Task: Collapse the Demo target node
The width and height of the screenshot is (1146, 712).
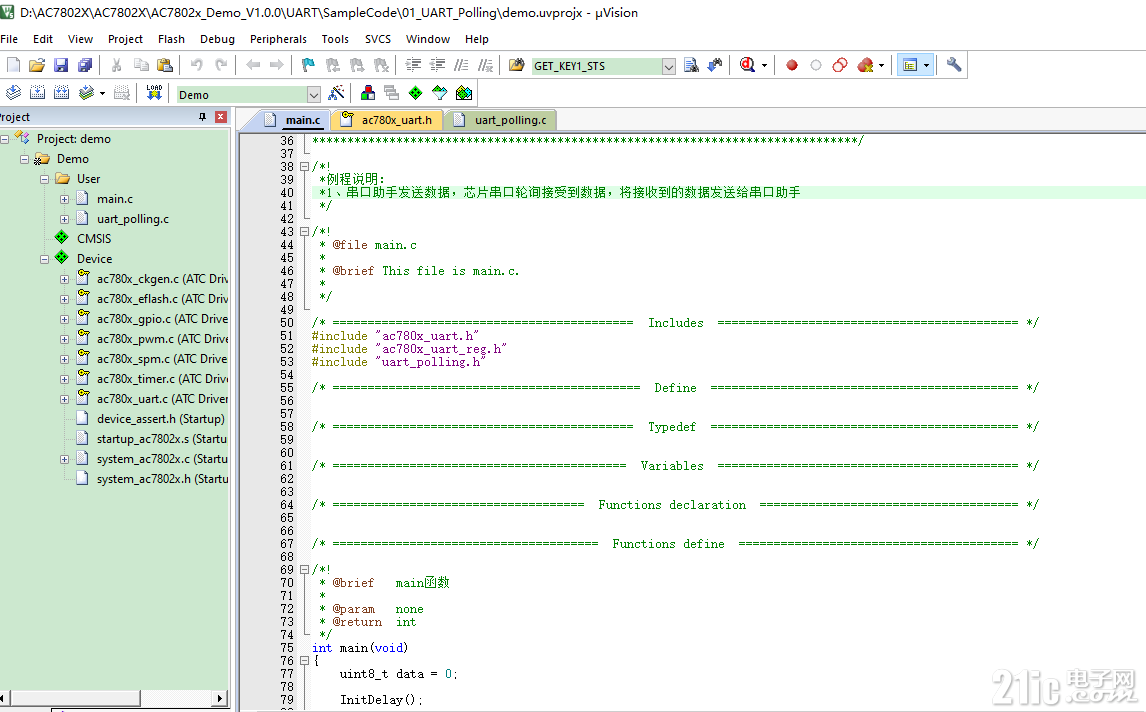Action: [24, 159]
